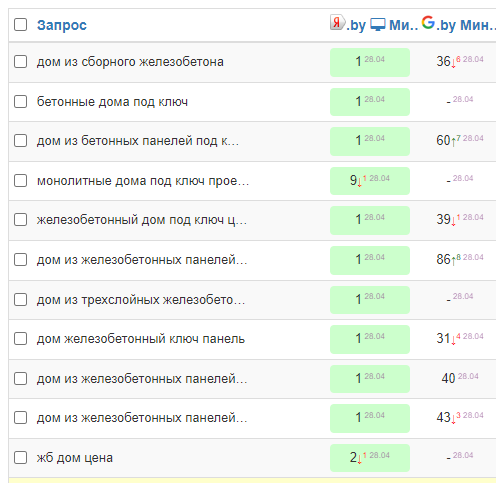Select checkbox for дом из трехслойных железобето
Screen dimensions: 496x483
[21, 300]
